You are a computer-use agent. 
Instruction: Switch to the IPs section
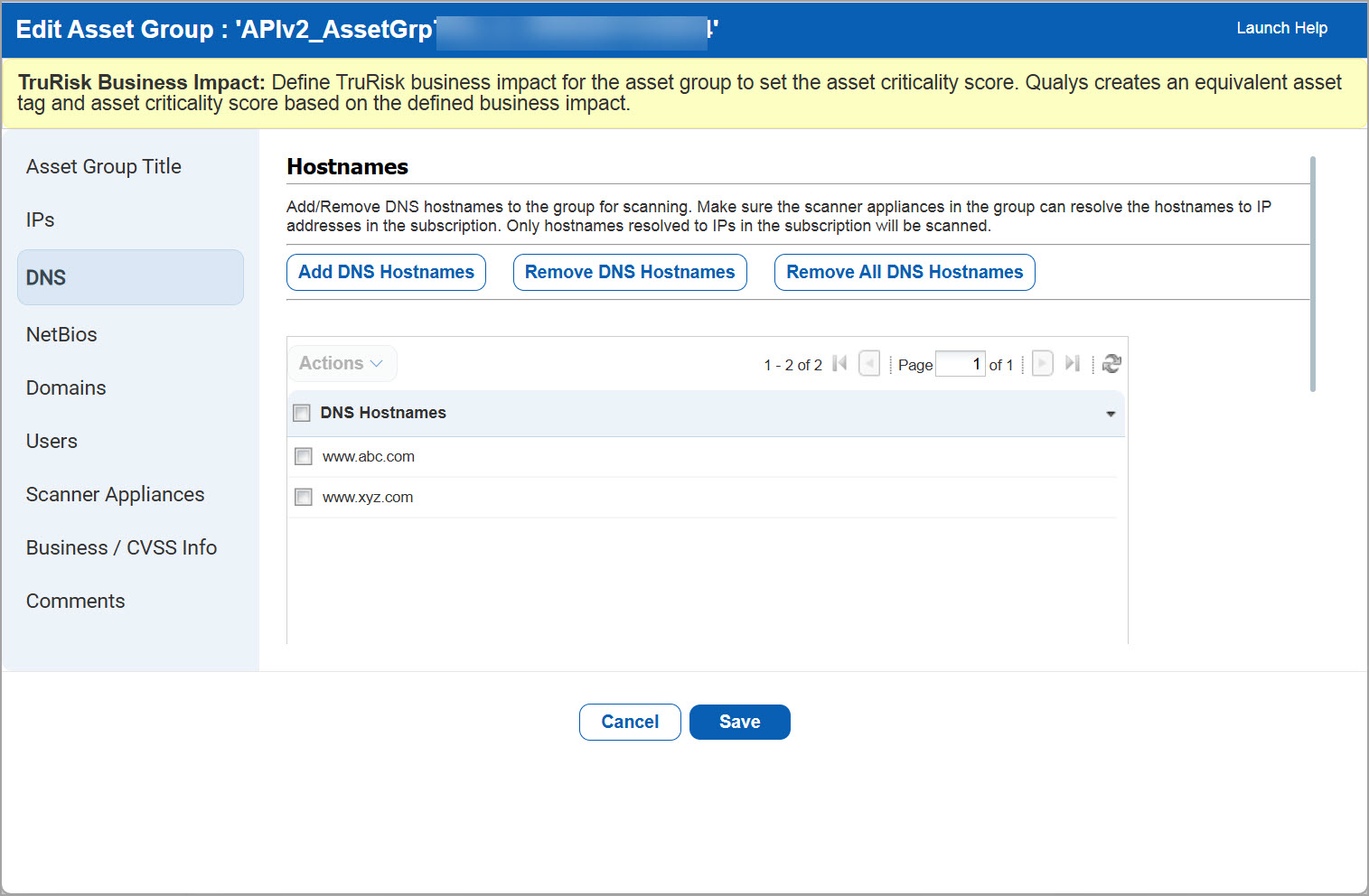pyautogui.click(x=40, y=219)
